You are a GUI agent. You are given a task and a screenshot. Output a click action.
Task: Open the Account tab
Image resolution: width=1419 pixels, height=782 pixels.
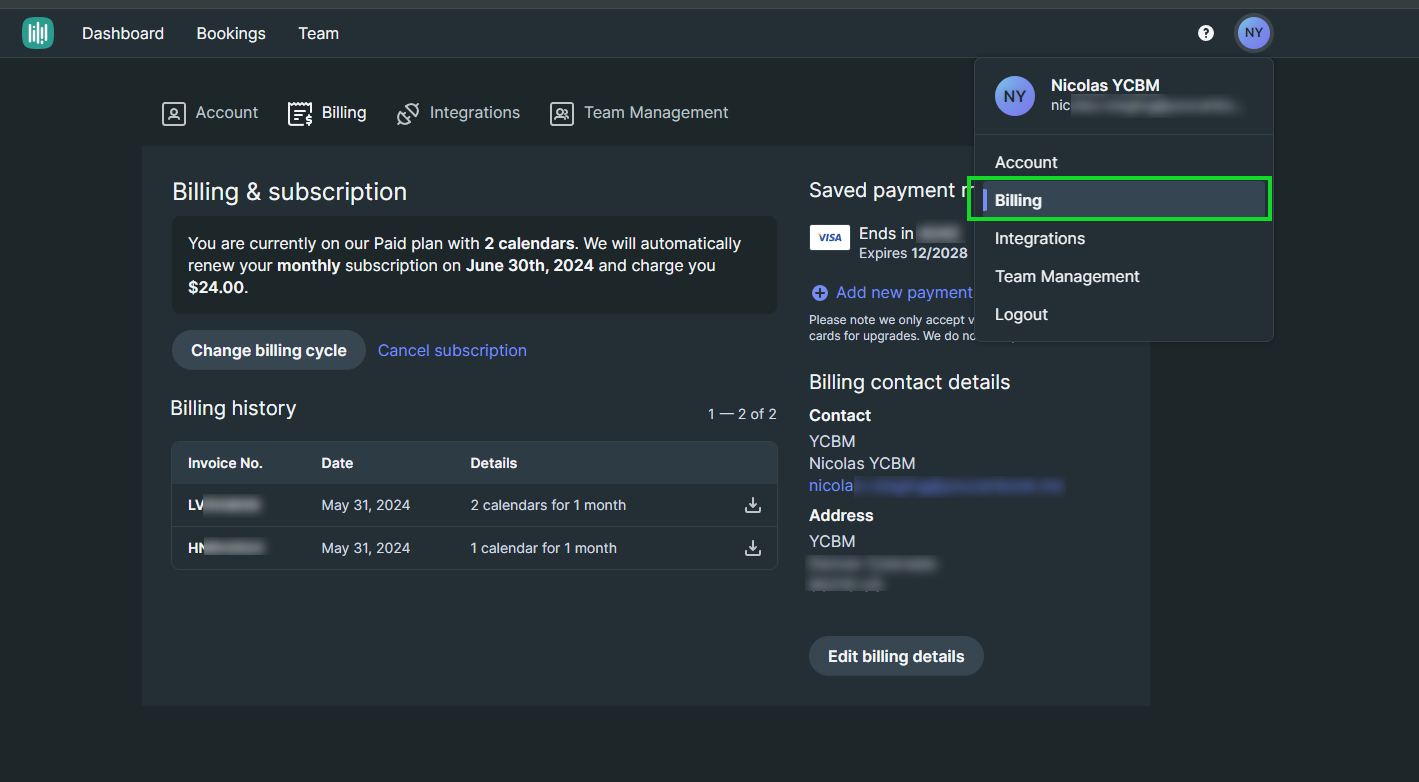pos(210,113)
